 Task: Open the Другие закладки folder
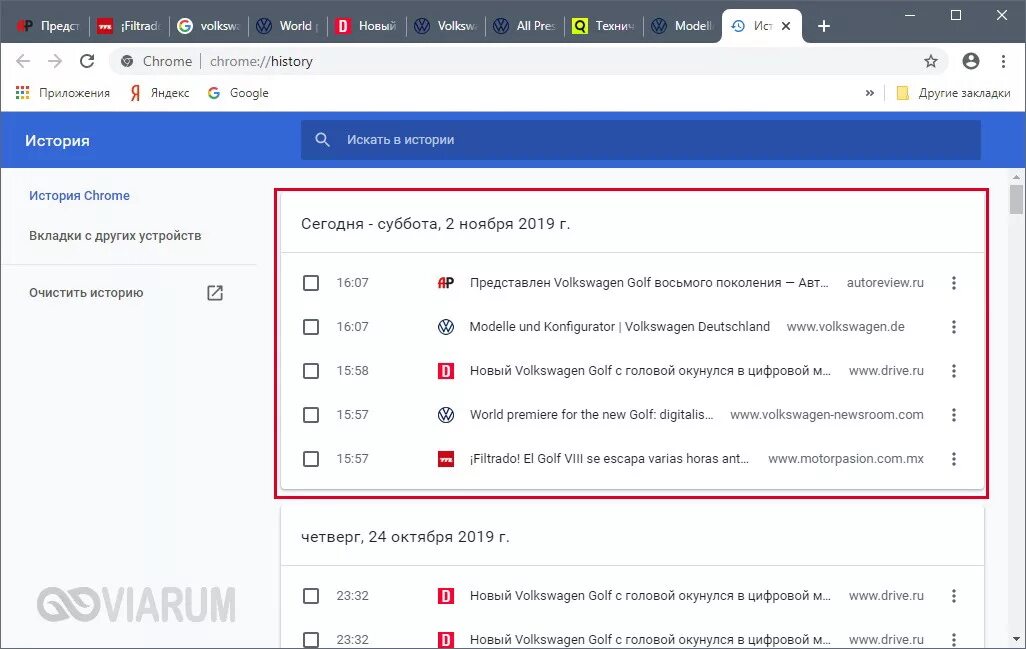coord(953,93)
